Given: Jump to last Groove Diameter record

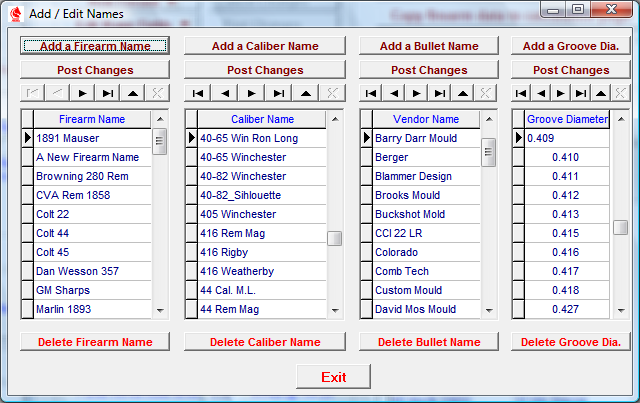Looking at the screenshot, I should tap(580, 93).
